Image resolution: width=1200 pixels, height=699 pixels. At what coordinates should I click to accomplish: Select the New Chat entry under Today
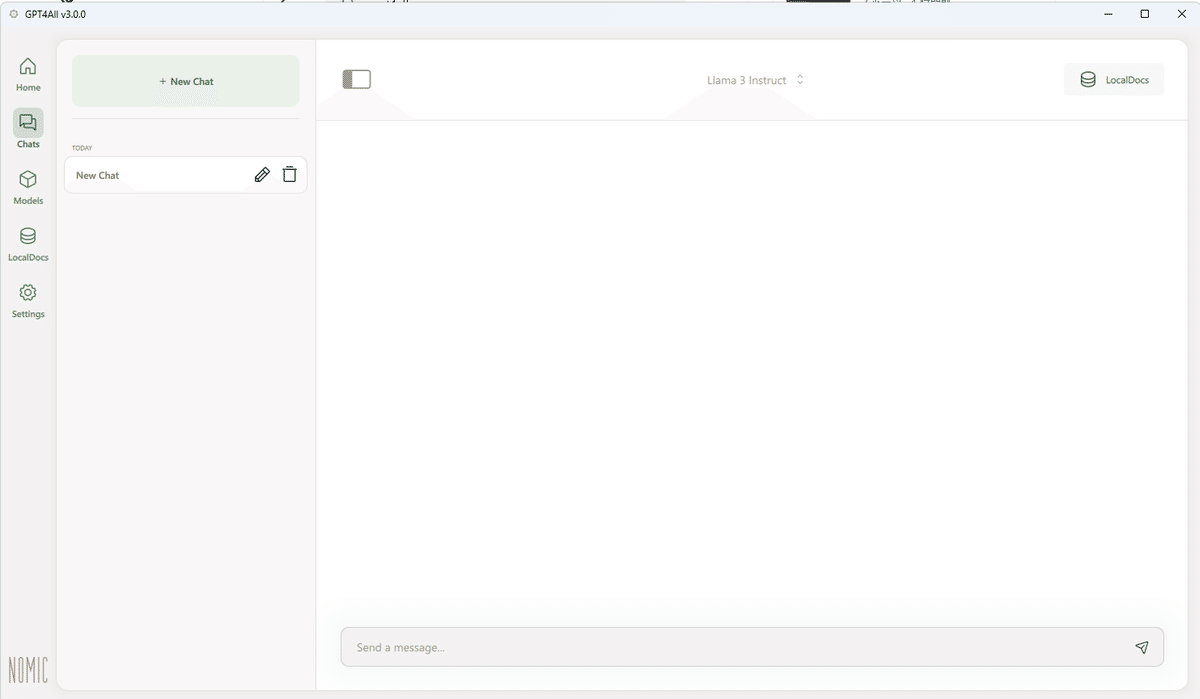coord(186,175)
